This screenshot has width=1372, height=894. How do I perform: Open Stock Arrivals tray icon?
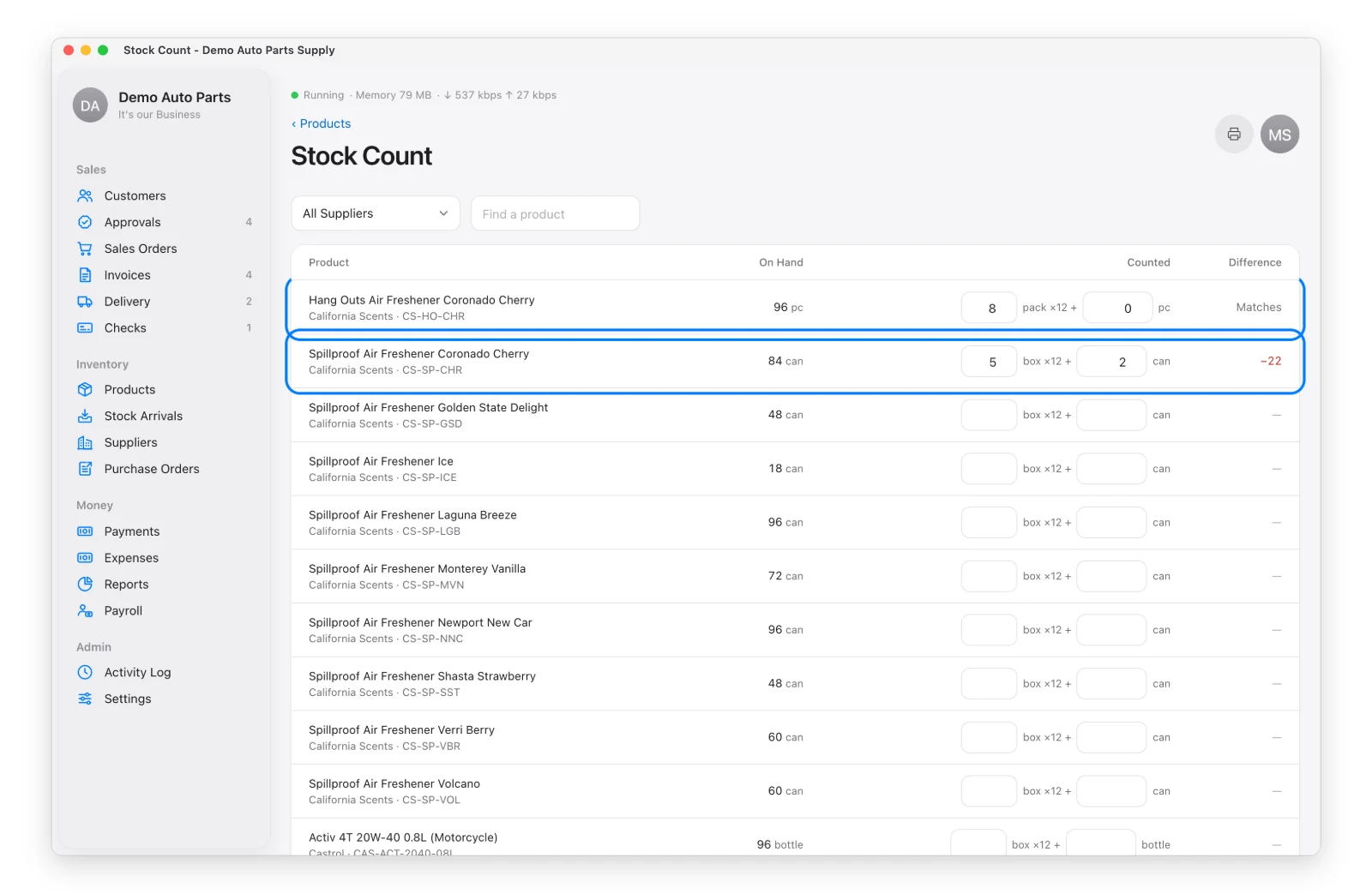pyautogui.click(x=85, y=416)
